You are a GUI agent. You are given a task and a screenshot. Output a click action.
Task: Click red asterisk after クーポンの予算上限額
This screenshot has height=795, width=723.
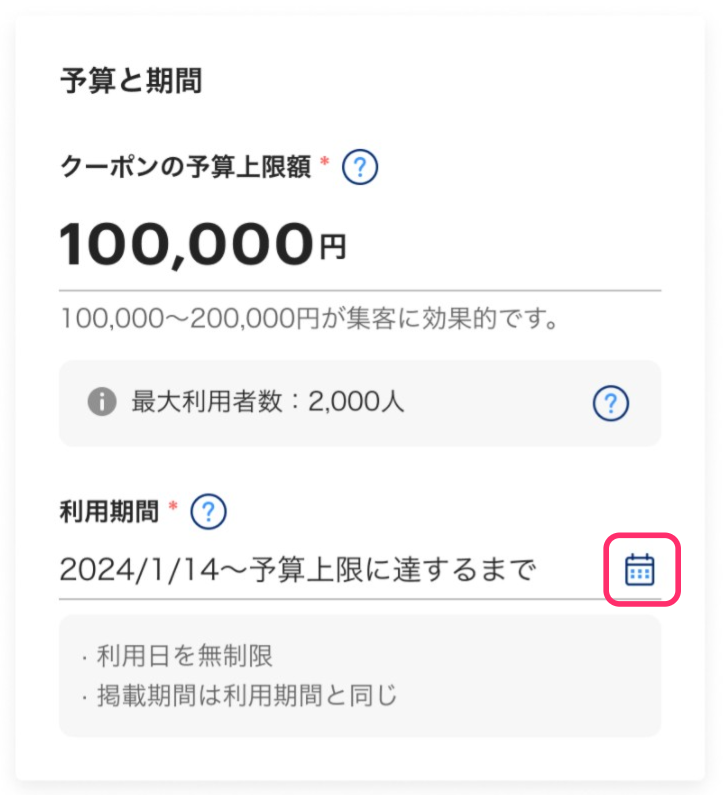324,163
